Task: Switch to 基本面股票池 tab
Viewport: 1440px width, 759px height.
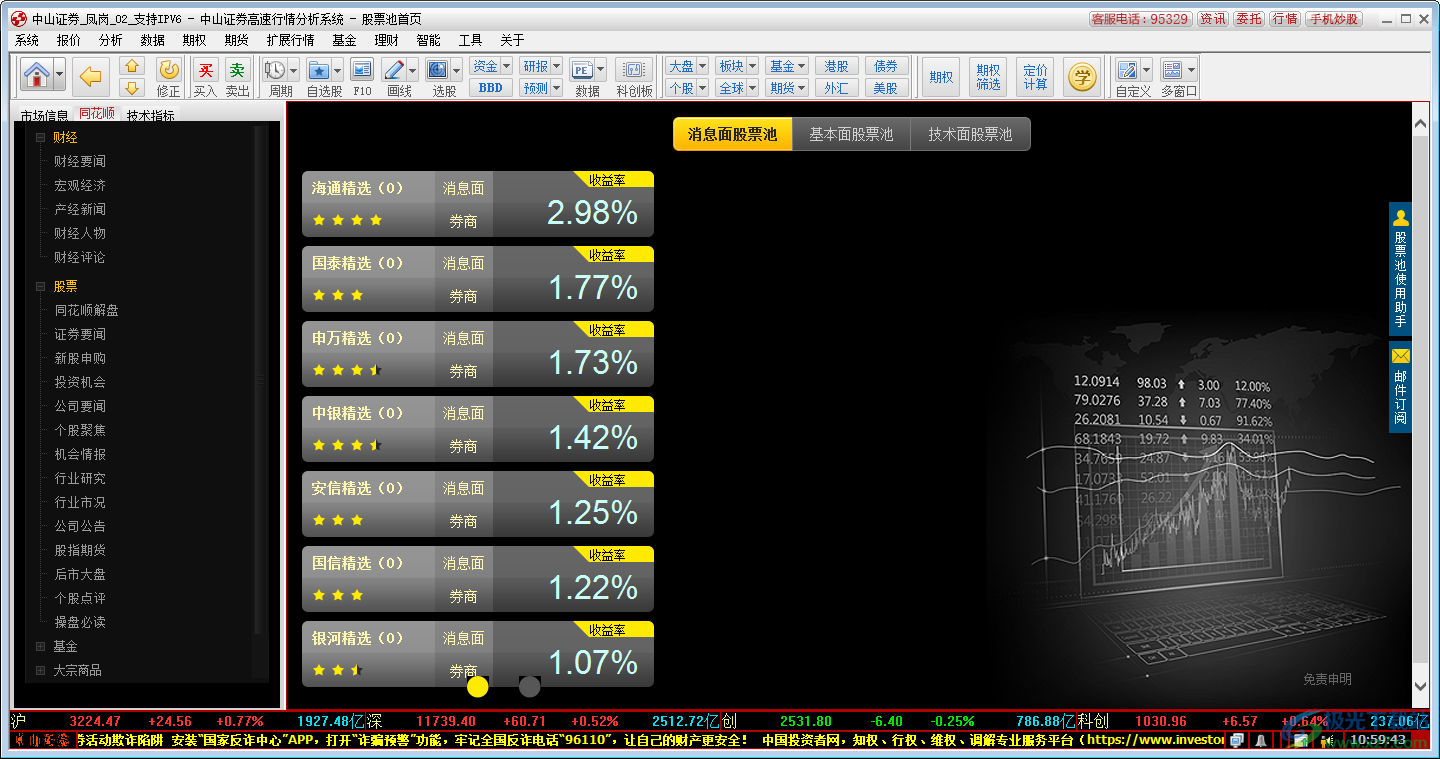Action: point(851,134)
